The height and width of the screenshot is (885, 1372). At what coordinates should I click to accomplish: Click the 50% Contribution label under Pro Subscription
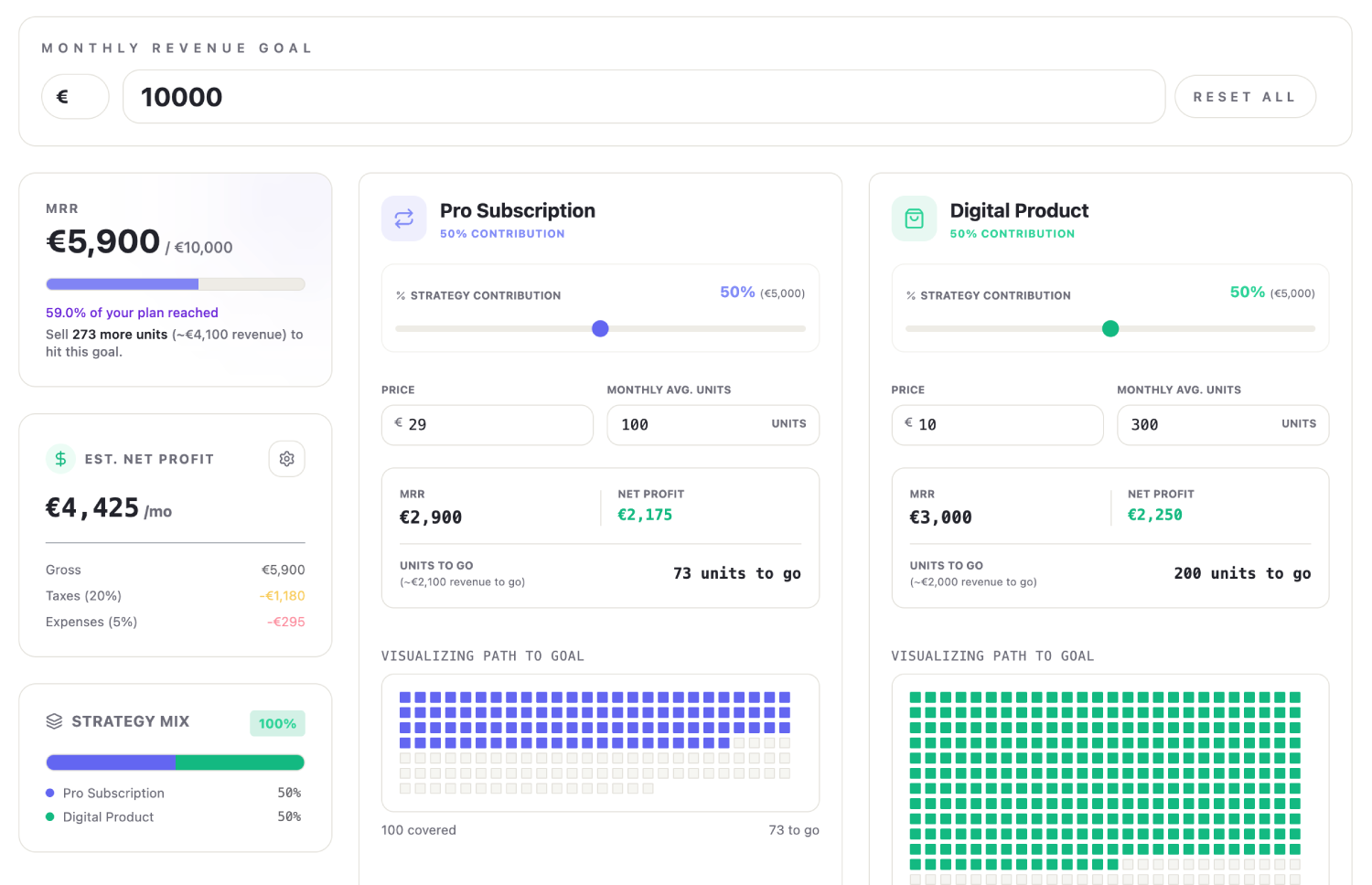coord(501,233)
